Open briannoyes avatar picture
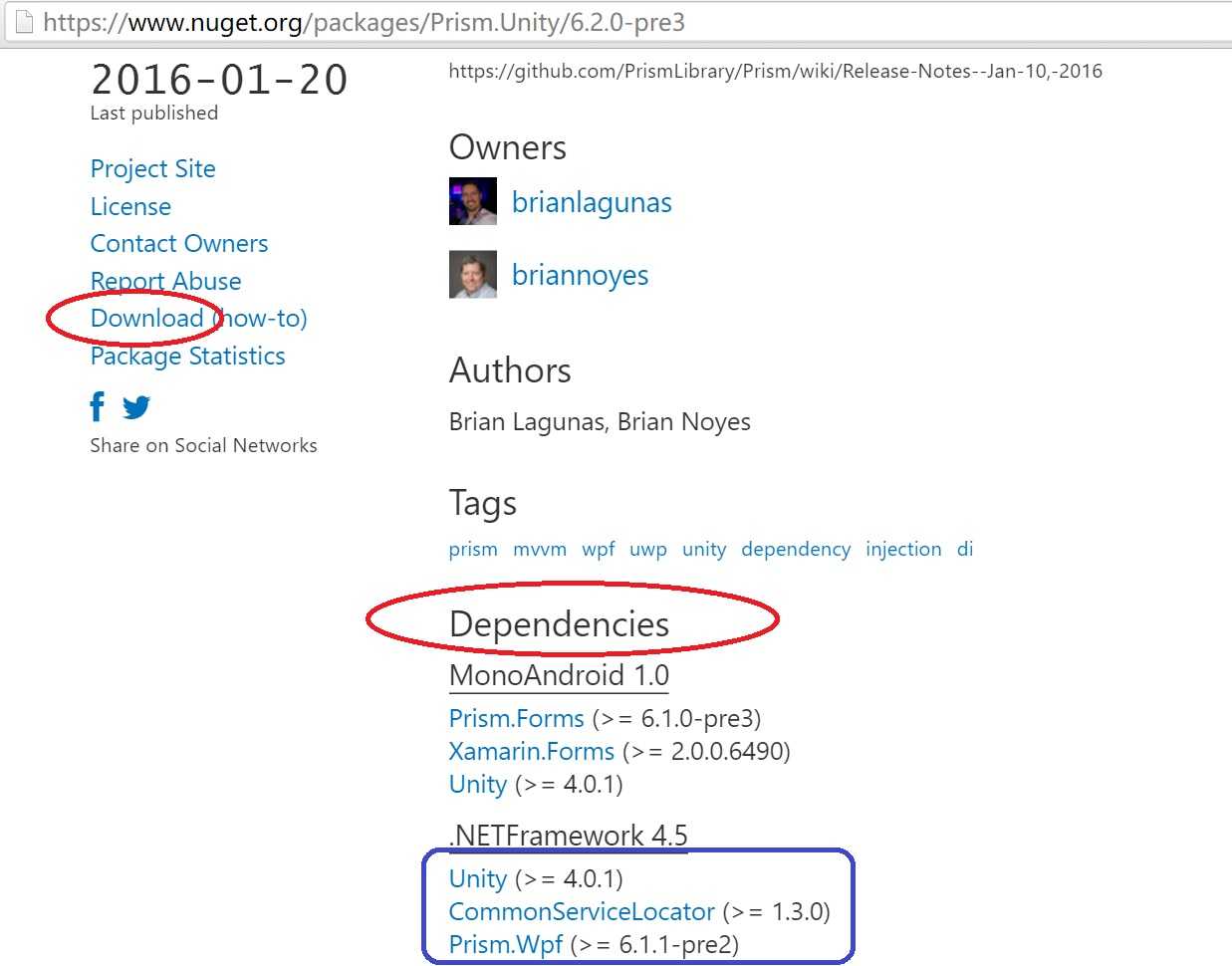 click(473, 275)
